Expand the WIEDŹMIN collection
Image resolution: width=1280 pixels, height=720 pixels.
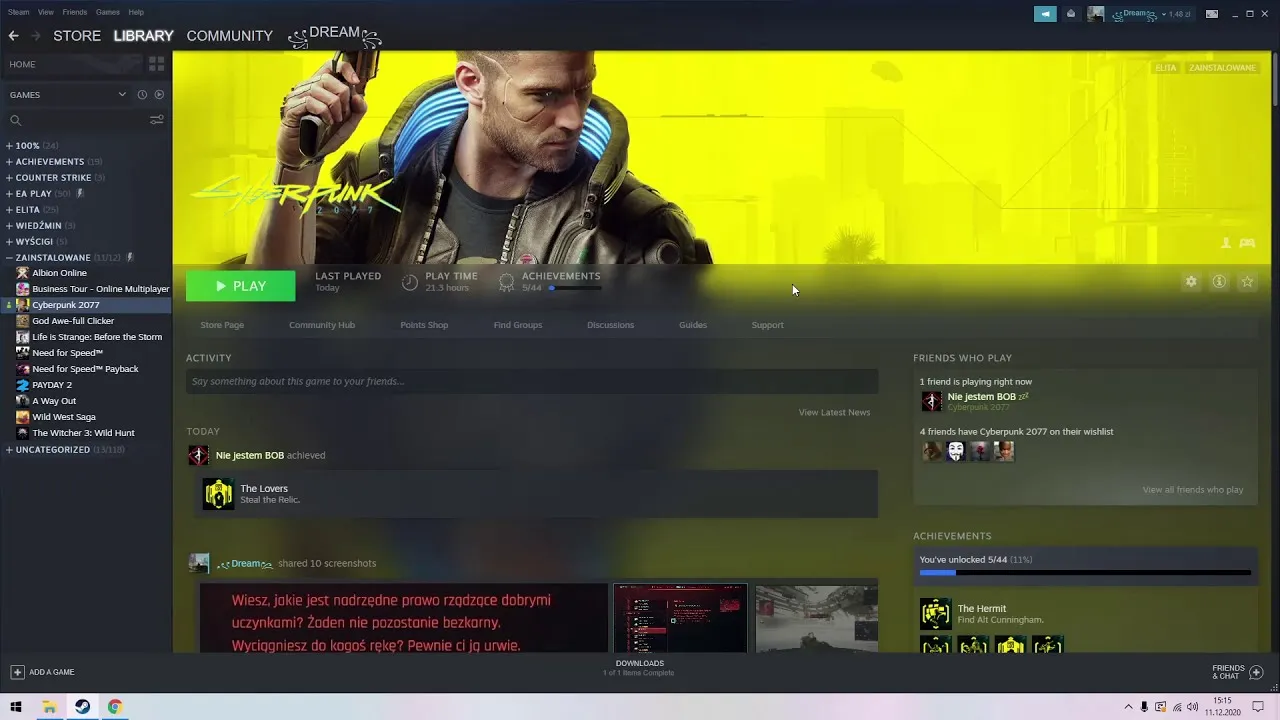[x=9, y=226]
